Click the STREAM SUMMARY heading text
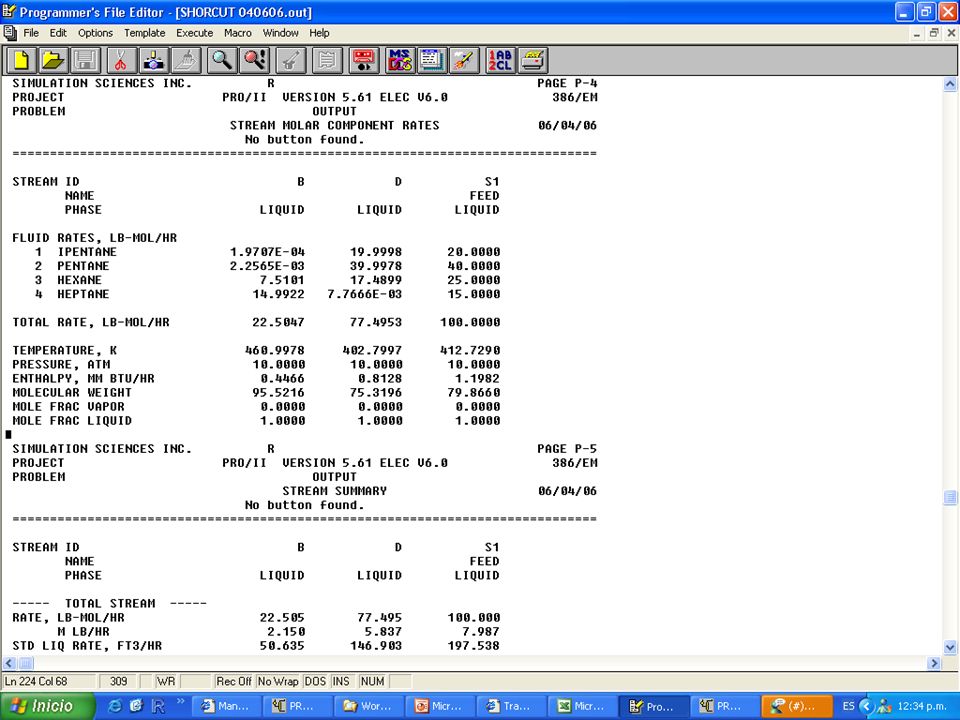Image resolution: width=960 pixels, height=720 pixels. 334,491
